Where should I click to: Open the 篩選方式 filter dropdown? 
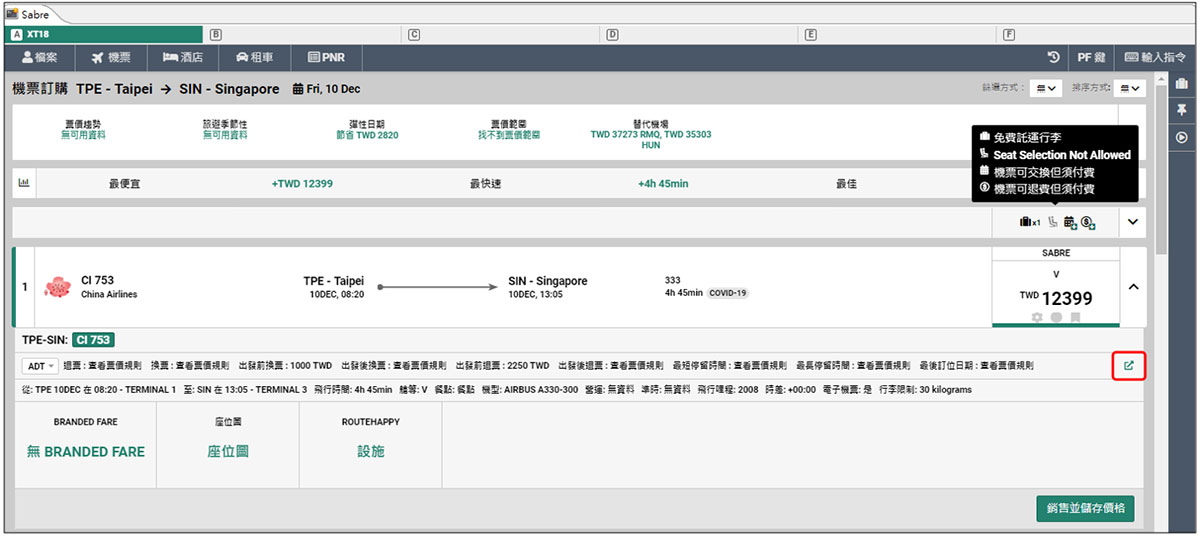1046,89
